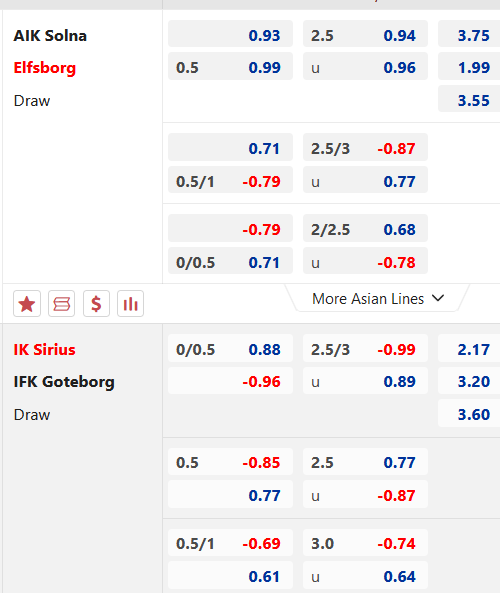This screenshot has width=500, height=593.
Task: Select draw odds 3.60 for Sirius match
Action: [469, 414]
